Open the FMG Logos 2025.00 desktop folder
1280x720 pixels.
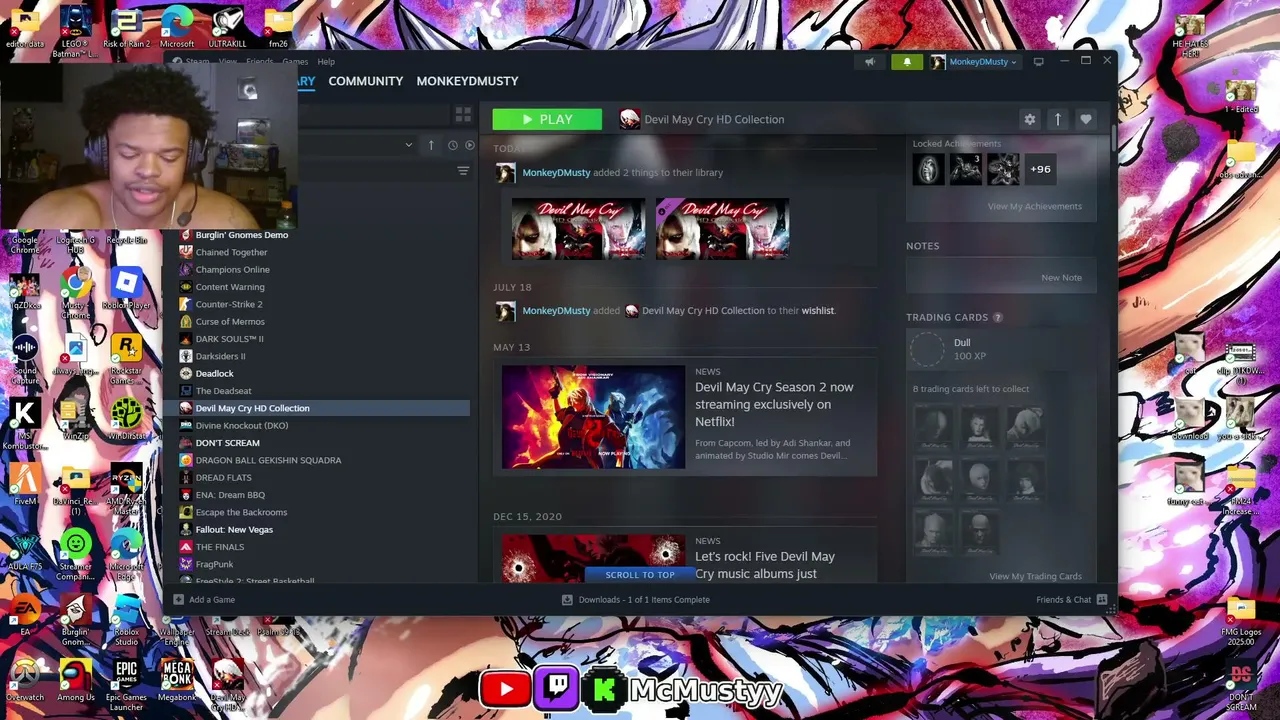(x=1241, y=623)
